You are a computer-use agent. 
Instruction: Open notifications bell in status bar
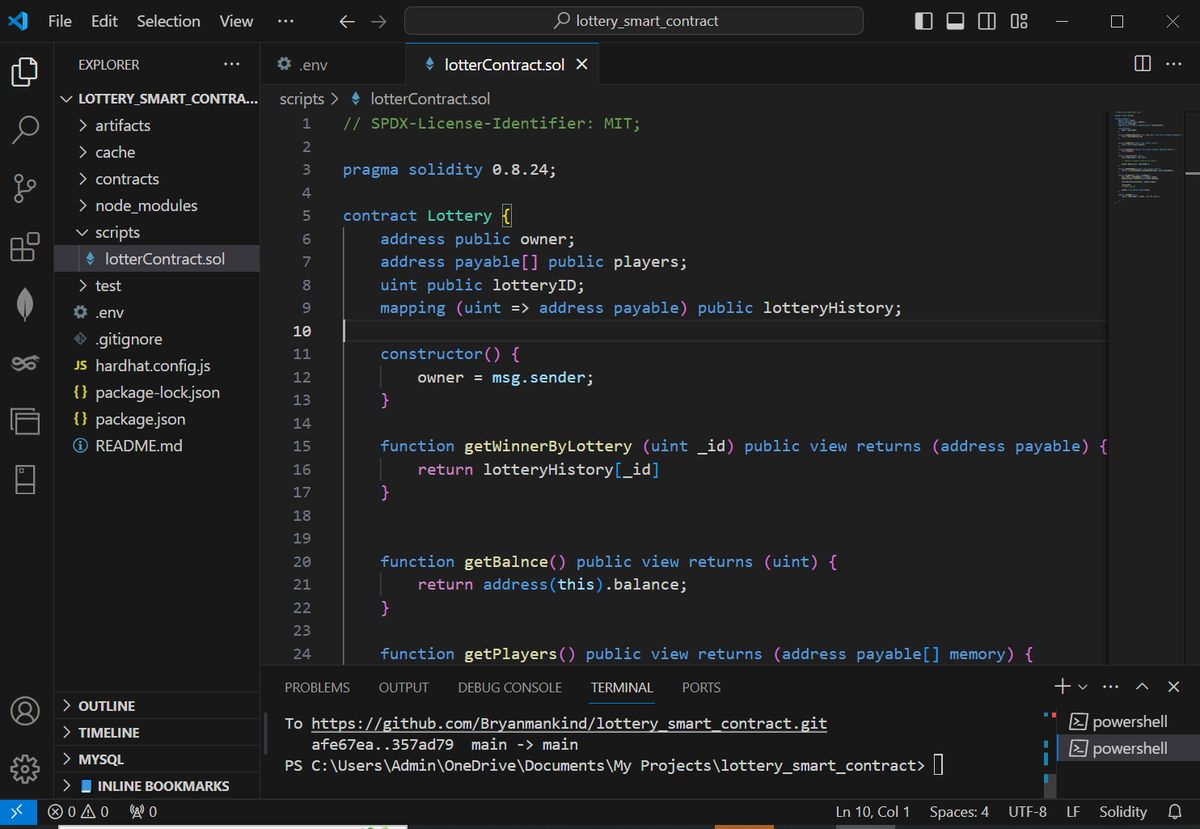[x=1175, y=812]
